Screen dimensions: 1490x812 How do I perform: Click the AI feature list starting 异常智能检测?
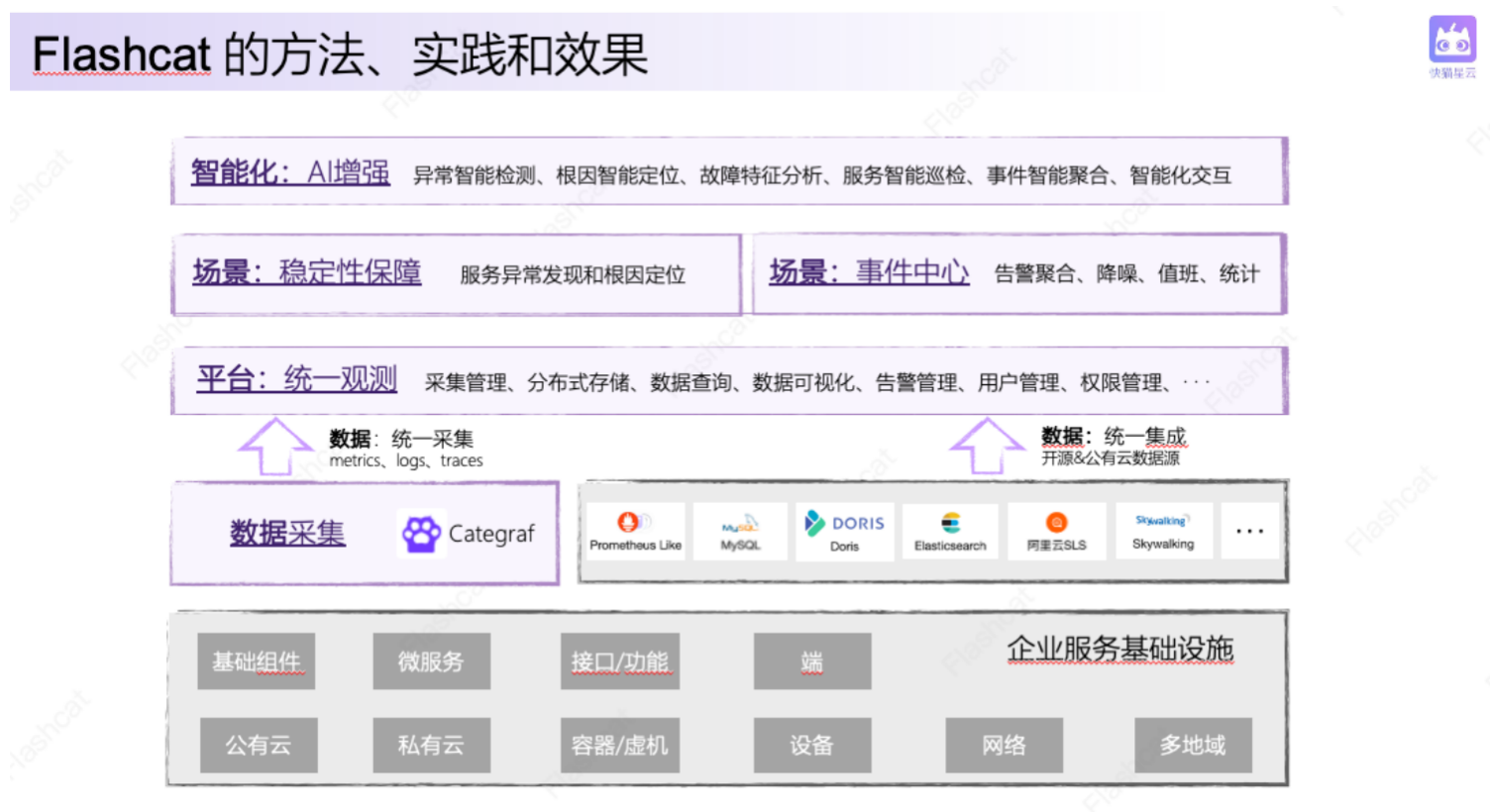tap(822, 175)
